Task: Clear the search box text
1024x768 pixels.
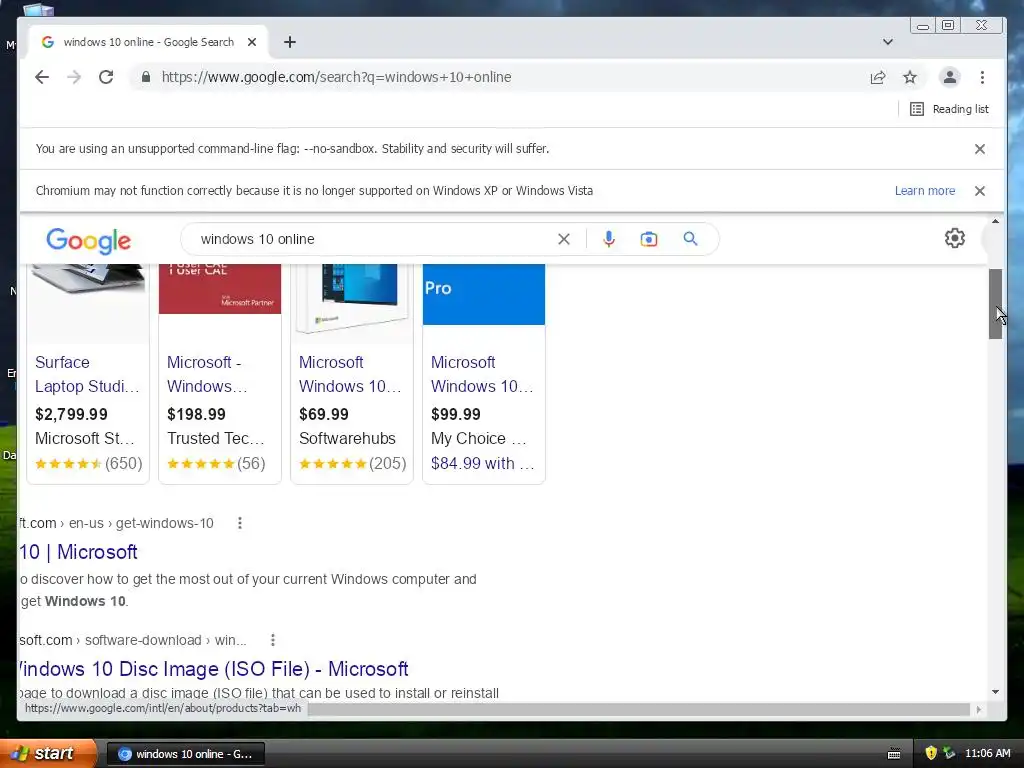Action: coord(564,239)
